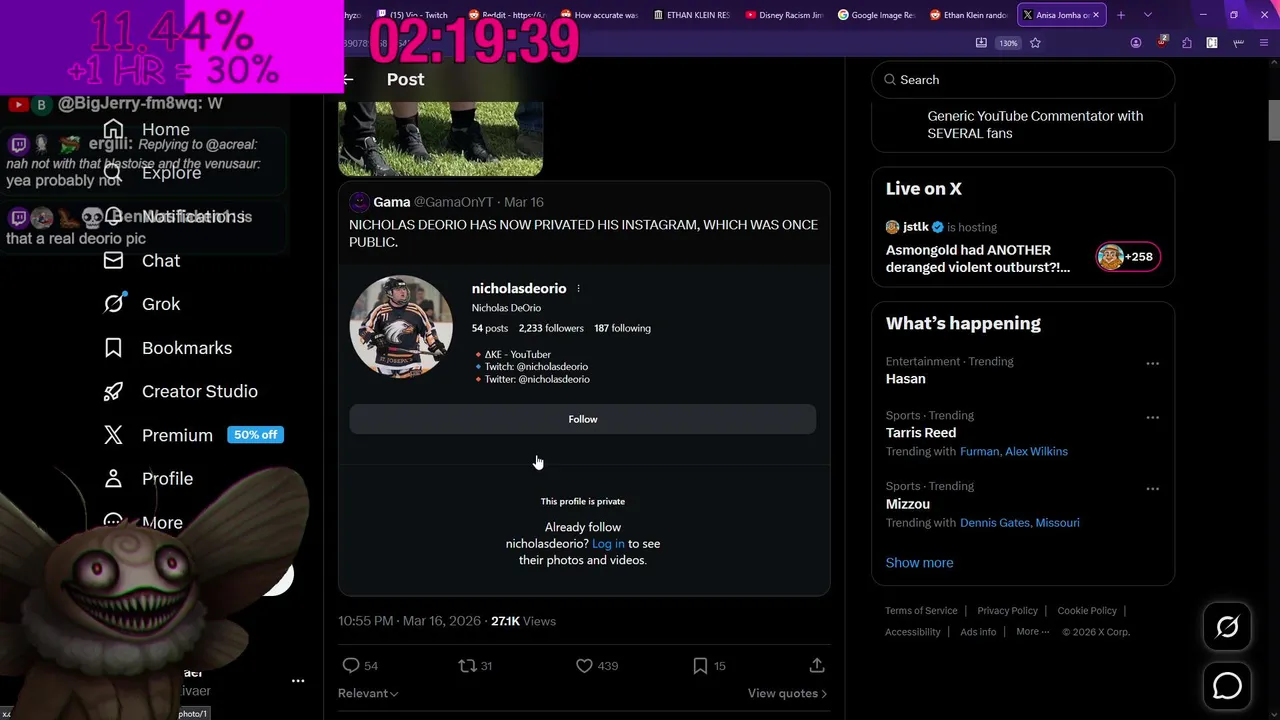Click the repost icon with 31 reposts

[467, 665]
